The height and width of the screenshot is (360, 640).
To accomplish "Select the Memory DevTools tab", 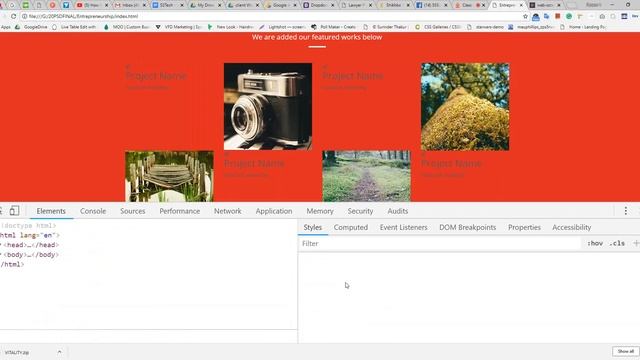I will (x=320, y=211).
